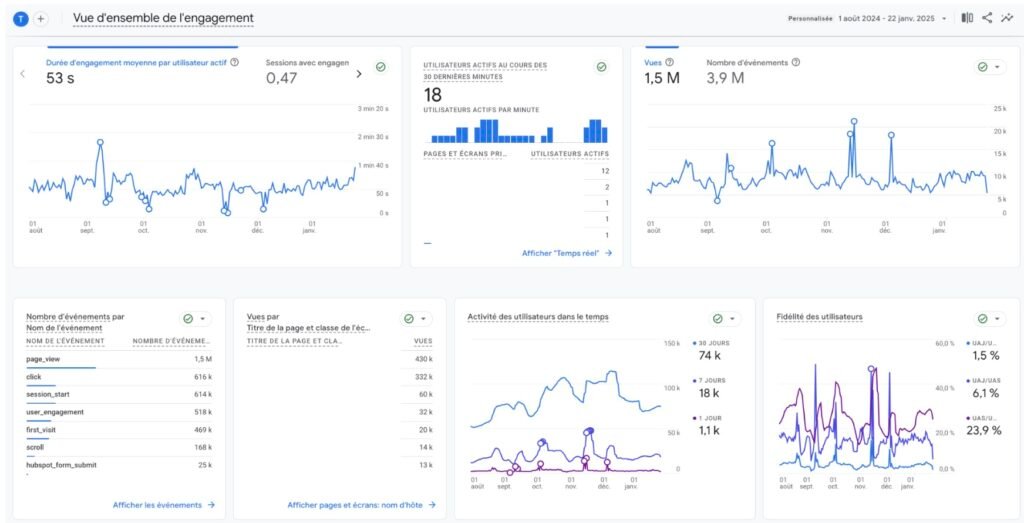Click the user_engagement event row
1024x523 pixels.
(119, 413)
